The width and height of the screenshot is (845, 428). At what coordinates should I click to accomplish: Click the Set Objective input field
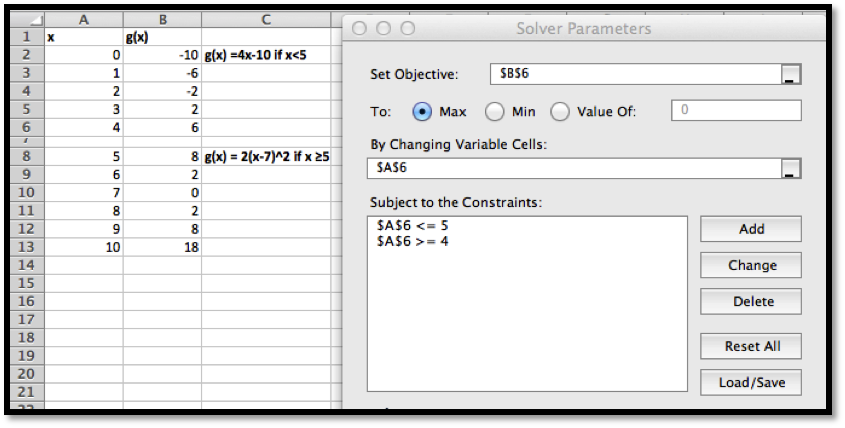(634, 75)
